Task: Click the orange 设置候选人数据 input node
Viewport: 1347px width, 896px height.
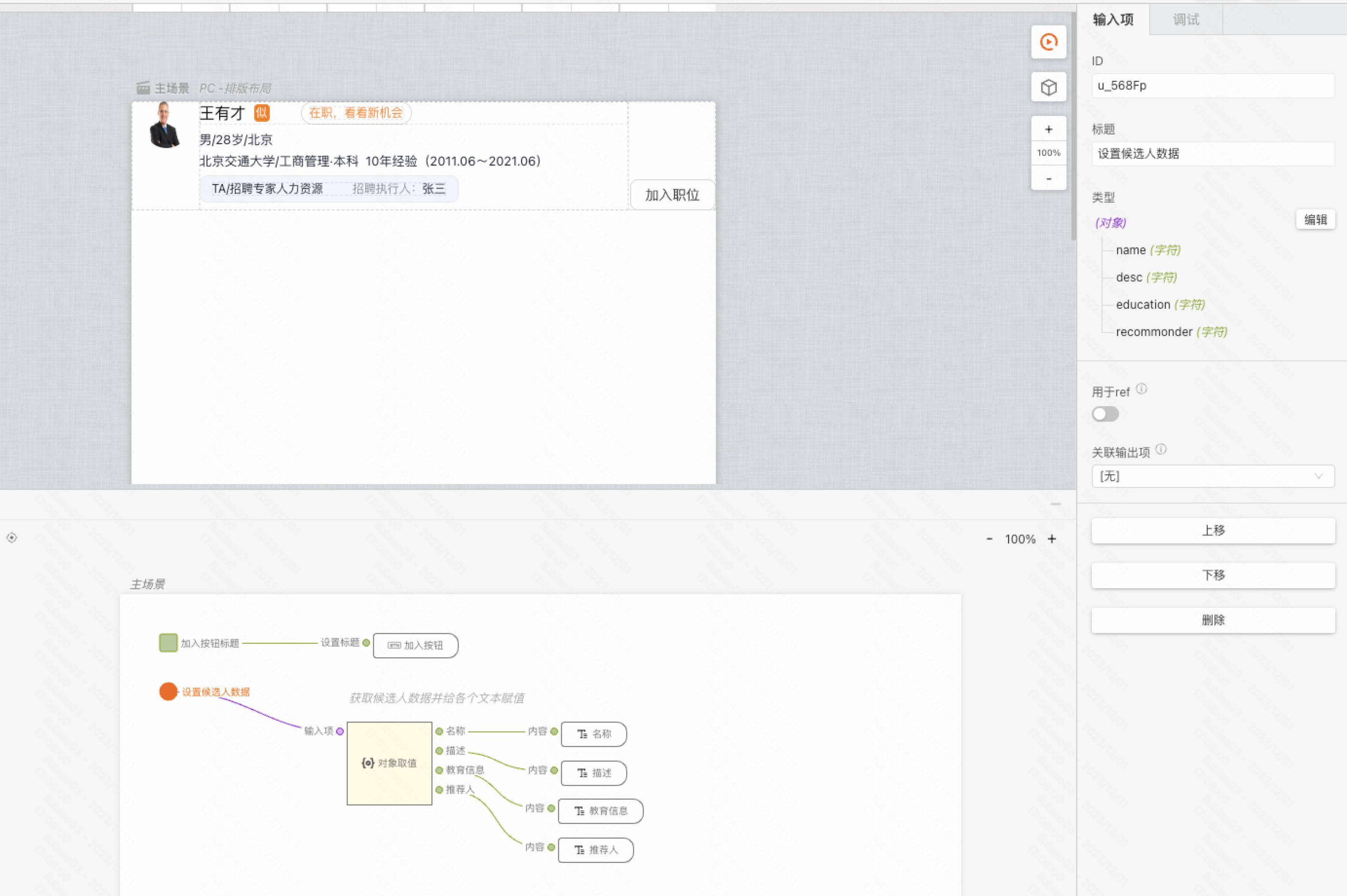Action: [x=168, y=691]
